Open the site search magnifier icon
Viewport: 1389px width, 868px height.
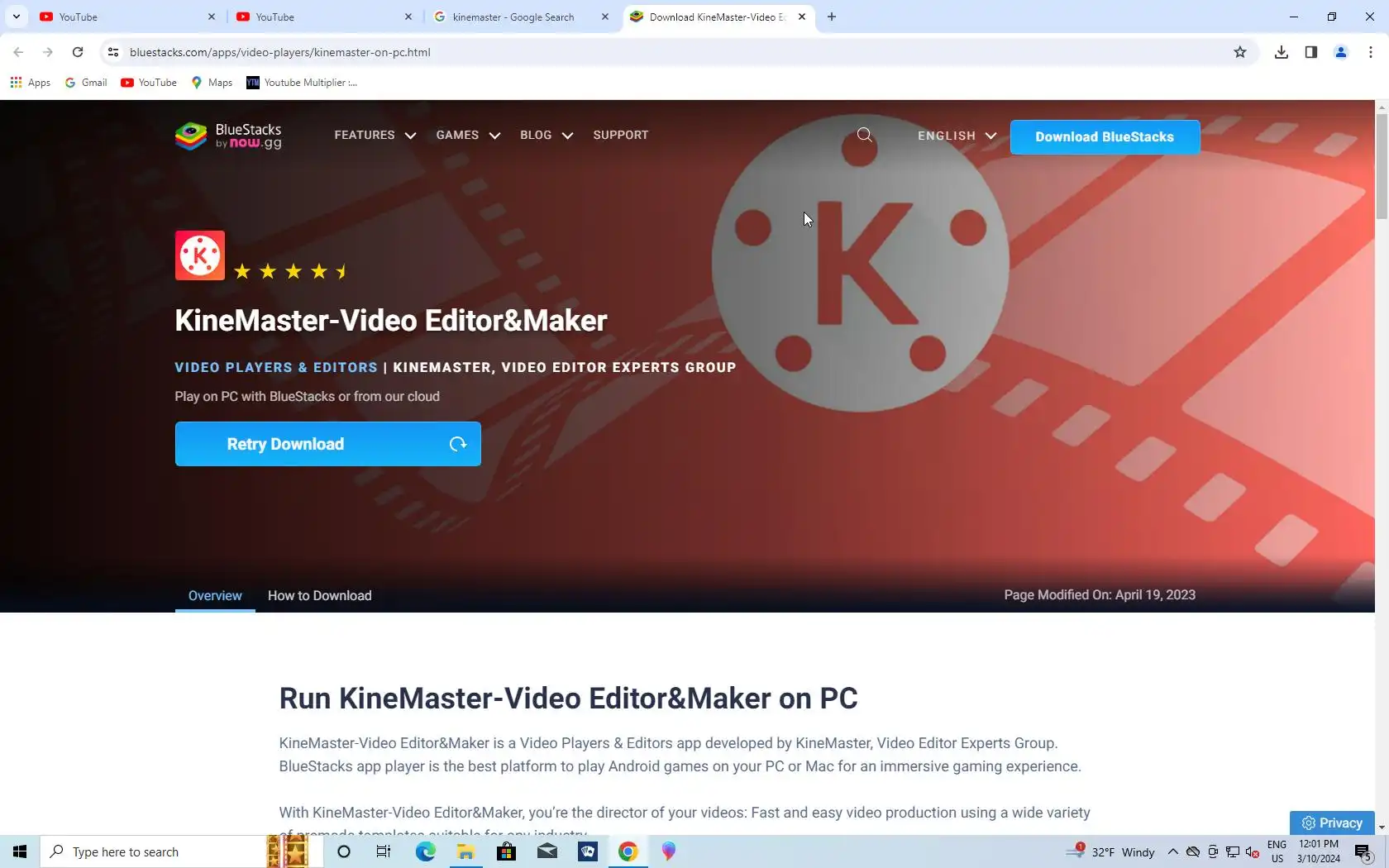click(x=865, y=135)
